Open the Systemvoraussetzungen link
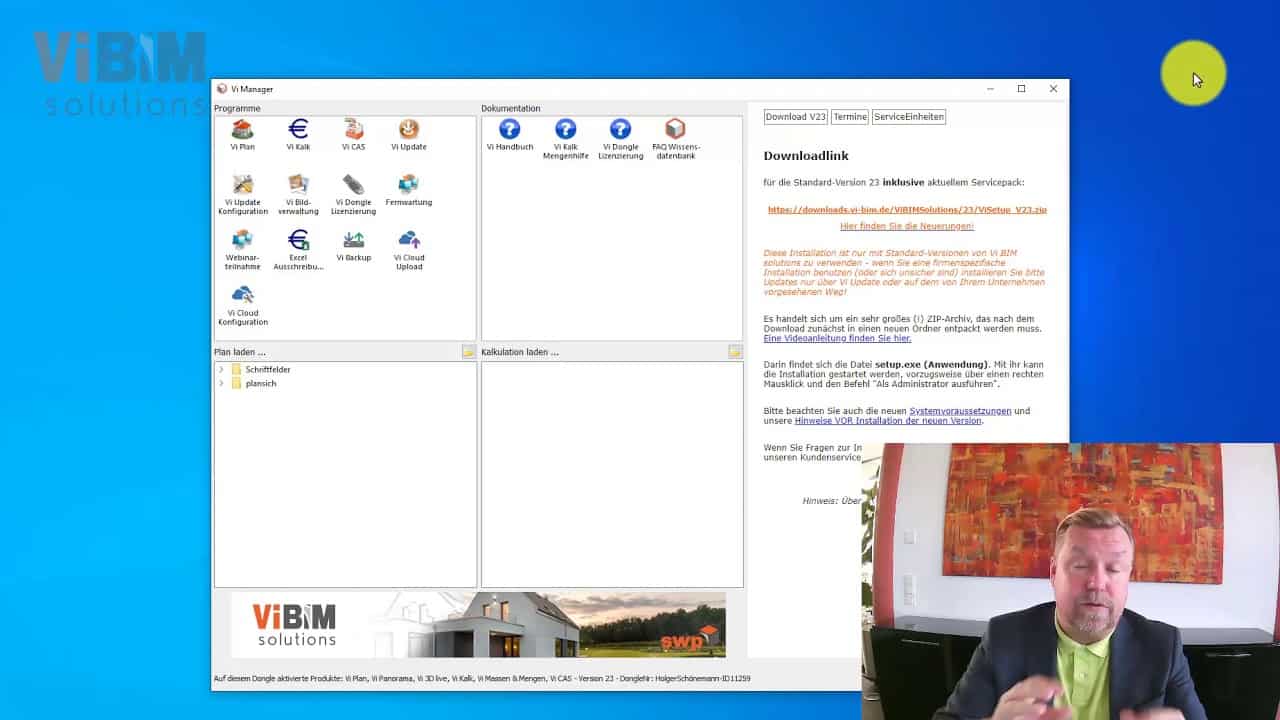 pos(960,411)
